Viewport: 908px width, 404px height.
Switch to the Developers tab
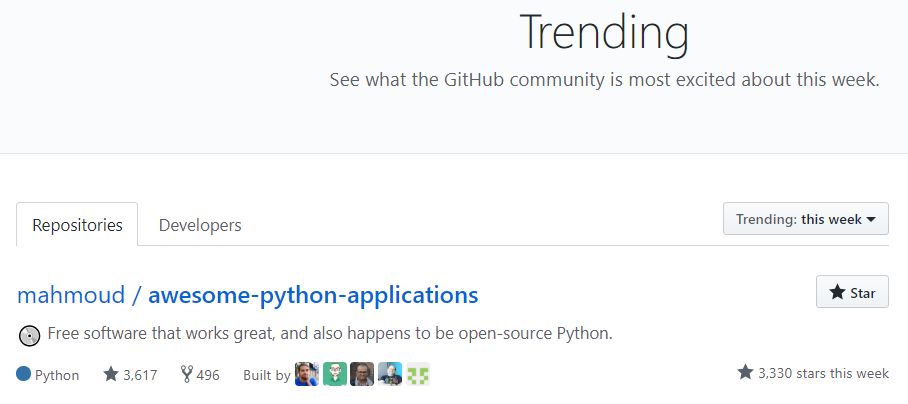coord(200,225)
